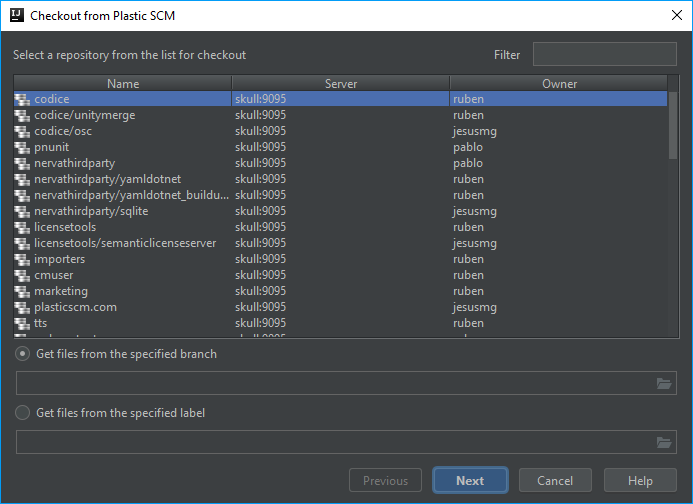The image size is (693, 504).
Task: Click owner jesusmg in plasticscm.com row
Action: (475, 308)
